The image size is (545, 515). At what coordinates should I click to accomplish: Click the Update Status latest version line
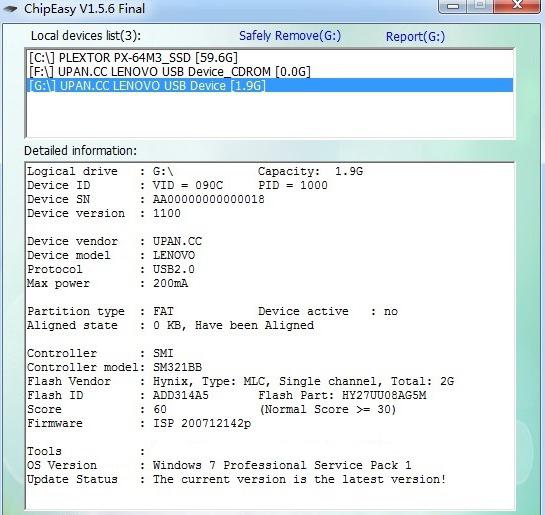click(x=236, y=480)
